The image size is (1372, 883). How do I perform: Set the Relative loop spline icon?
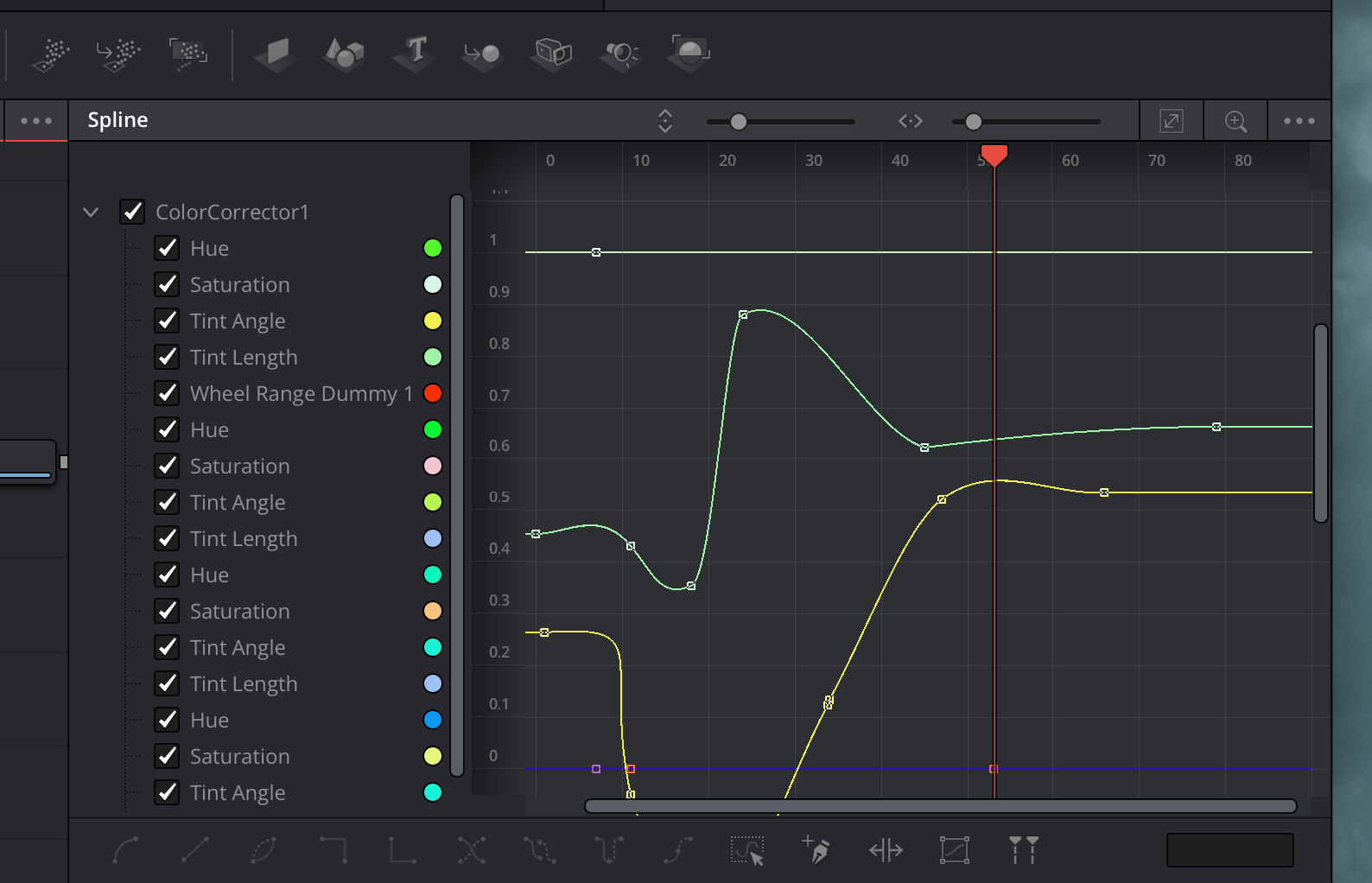[x=678, y=850]
